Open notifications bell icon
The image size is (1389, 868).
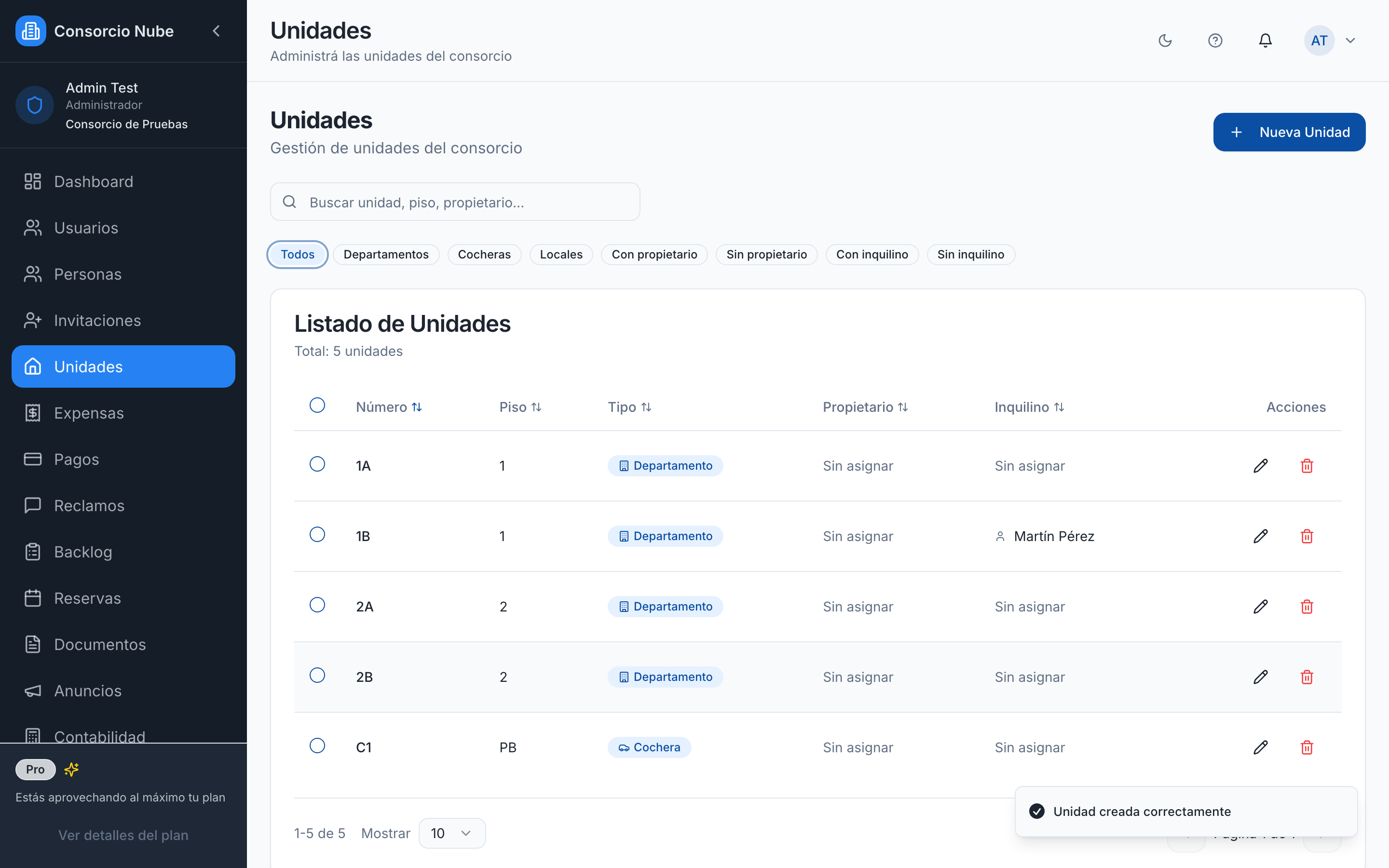[1265, 40]
